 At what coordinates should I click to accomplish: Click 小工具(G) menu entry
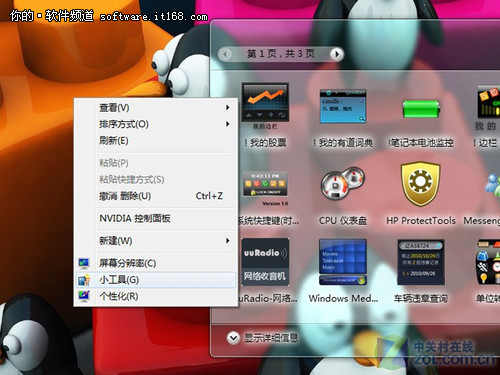pos(156,280)
